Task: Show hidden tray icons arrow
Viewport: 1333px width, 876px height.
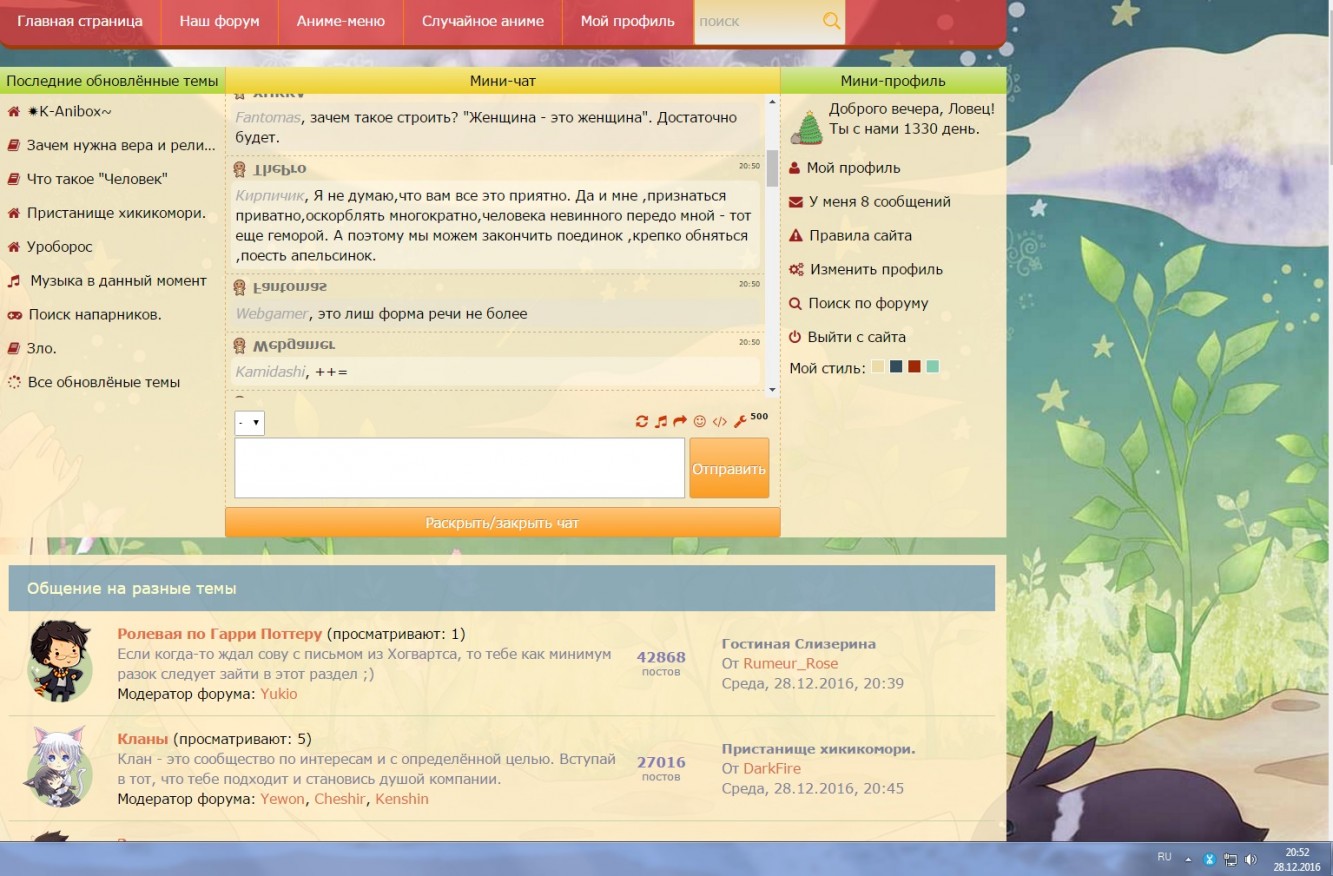Action: pyautogui.click(x=1188, y=859)
